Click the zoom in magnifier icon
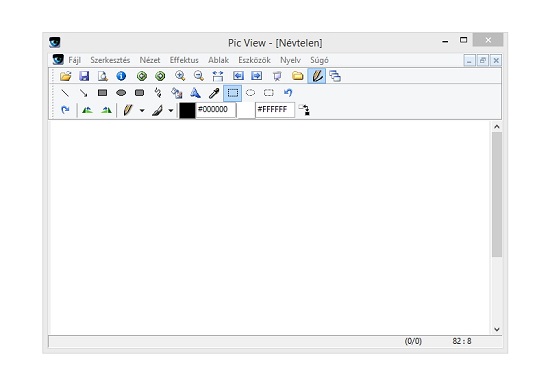 [180, 76]
